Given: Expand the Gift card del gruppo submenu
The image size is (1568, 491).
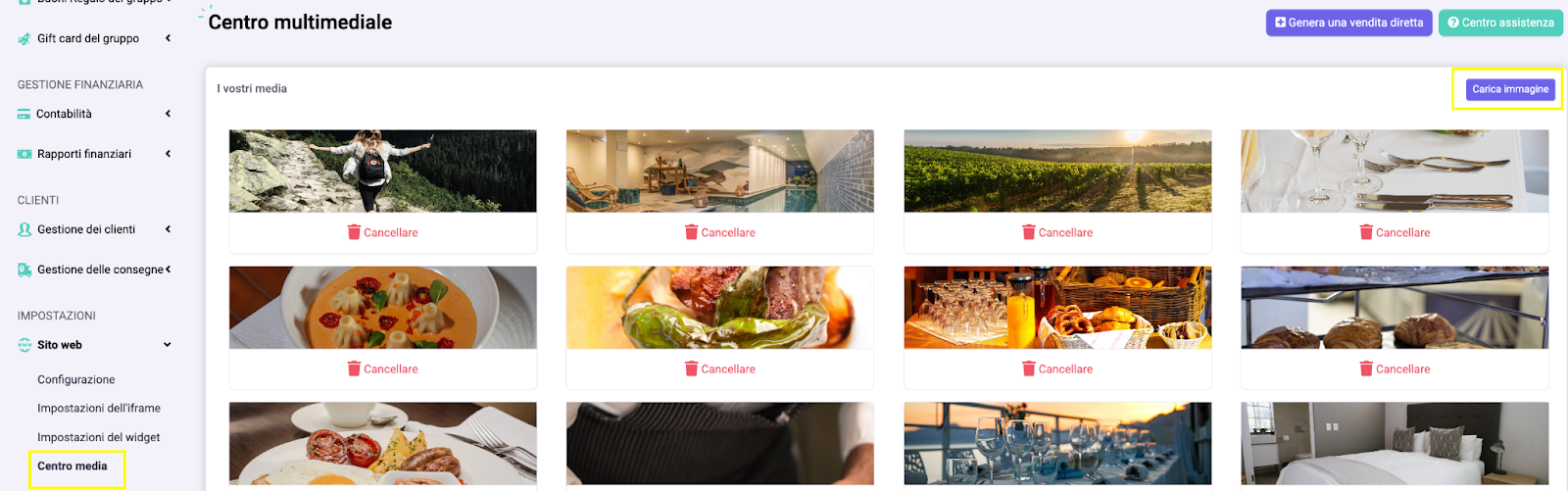Looking at the screenshot, I should (168, 38).
